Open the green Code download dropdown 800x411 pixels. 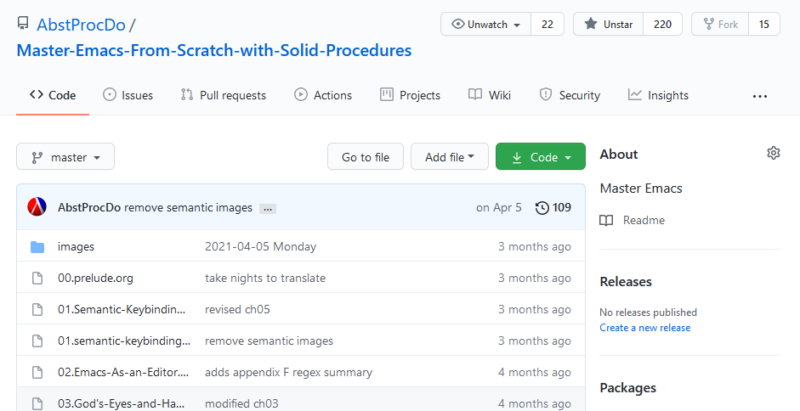coord(540,157)
